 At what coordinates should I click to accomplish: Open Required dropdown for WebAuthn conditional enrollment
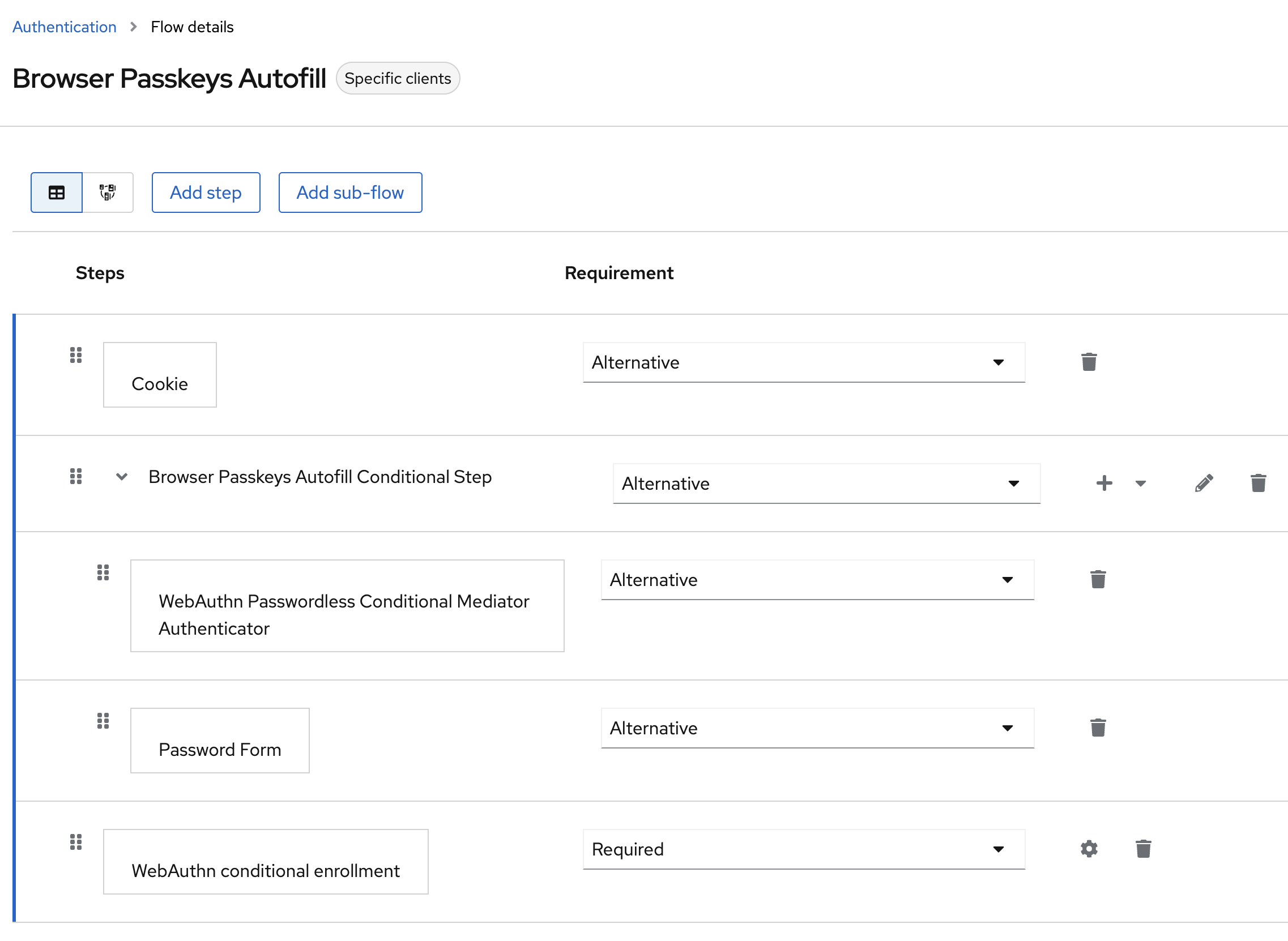(x=803, y=849)
